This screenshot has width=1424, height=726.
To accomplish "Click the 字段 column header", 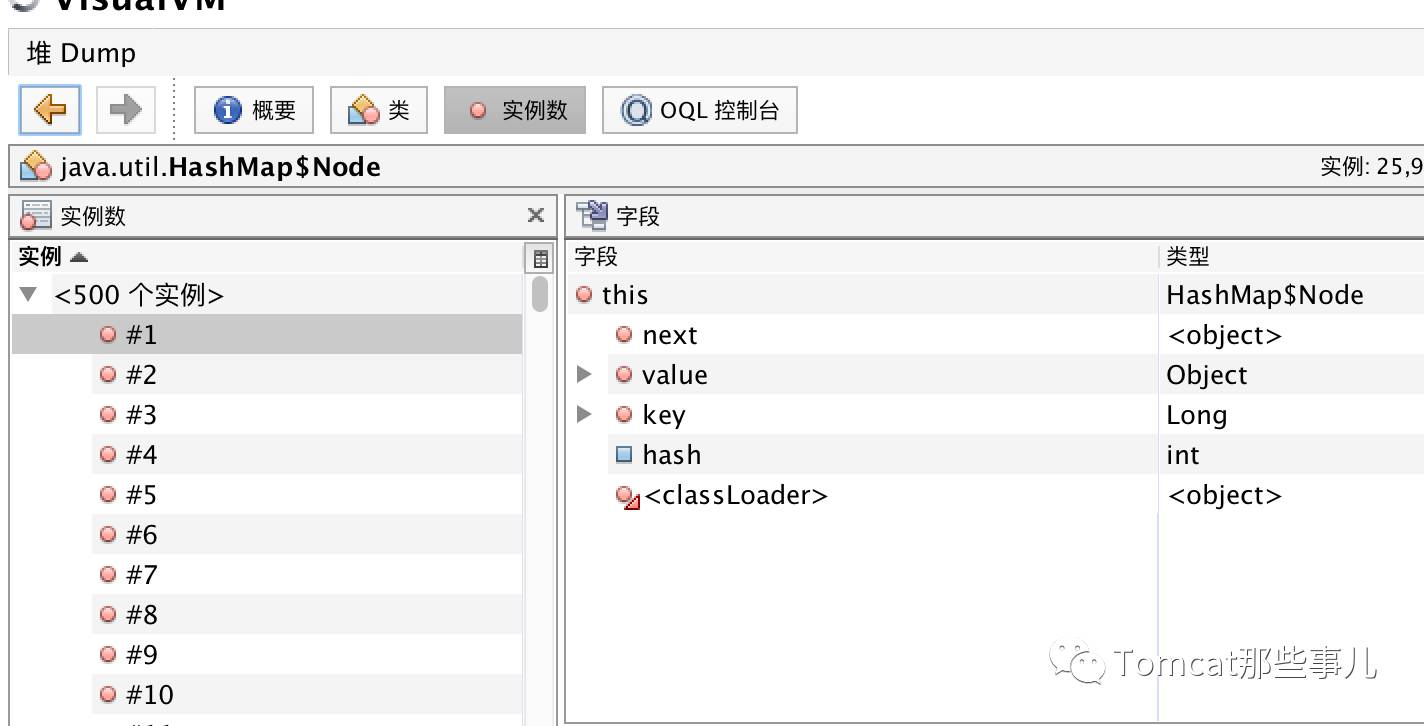I will (x=863, y=257).
